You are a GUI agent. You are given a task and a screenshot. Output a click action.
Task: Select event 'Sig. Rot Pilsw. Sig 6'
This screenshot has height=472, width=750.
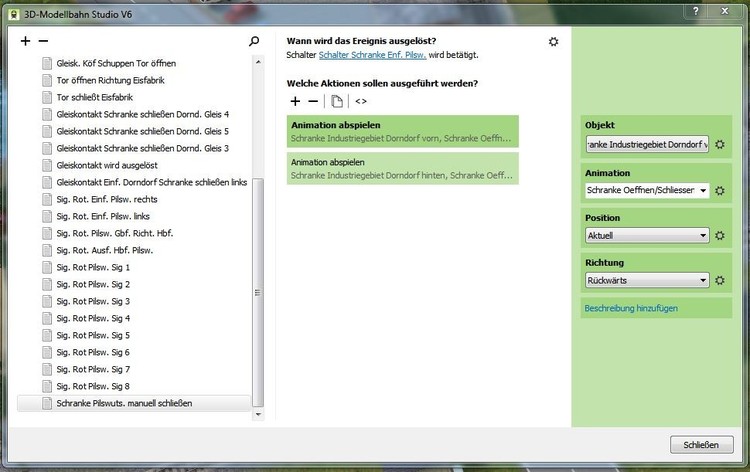[x=93, y=352]
